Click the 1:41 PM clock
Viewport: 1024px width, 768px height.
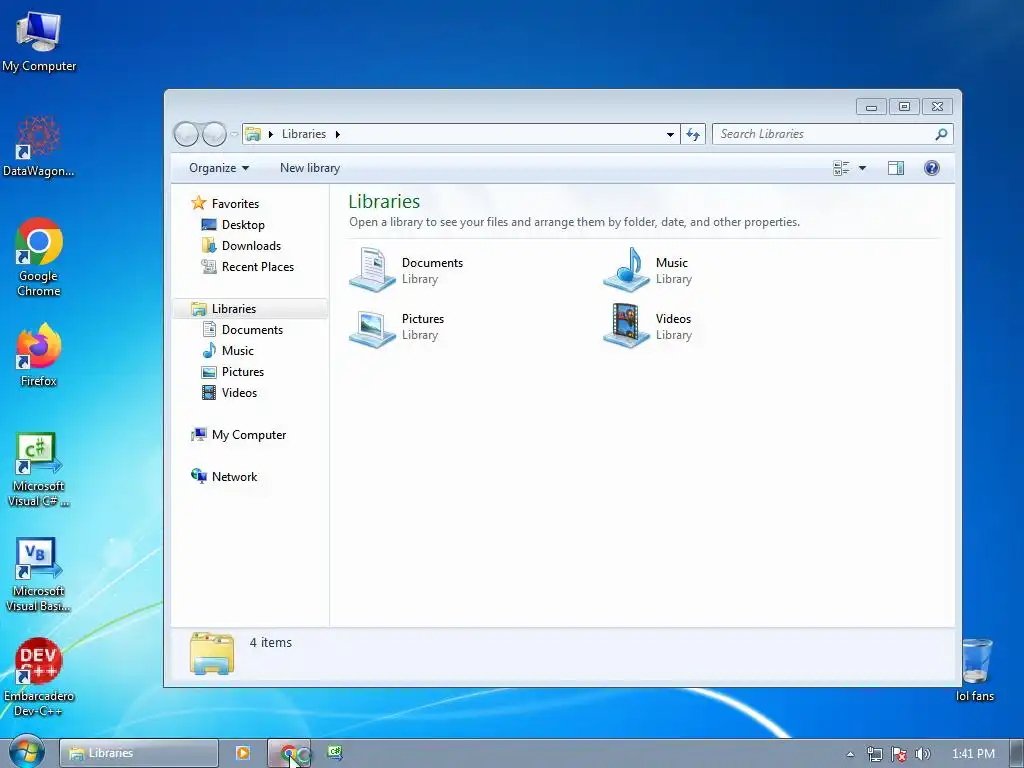[x=973, y=754]
